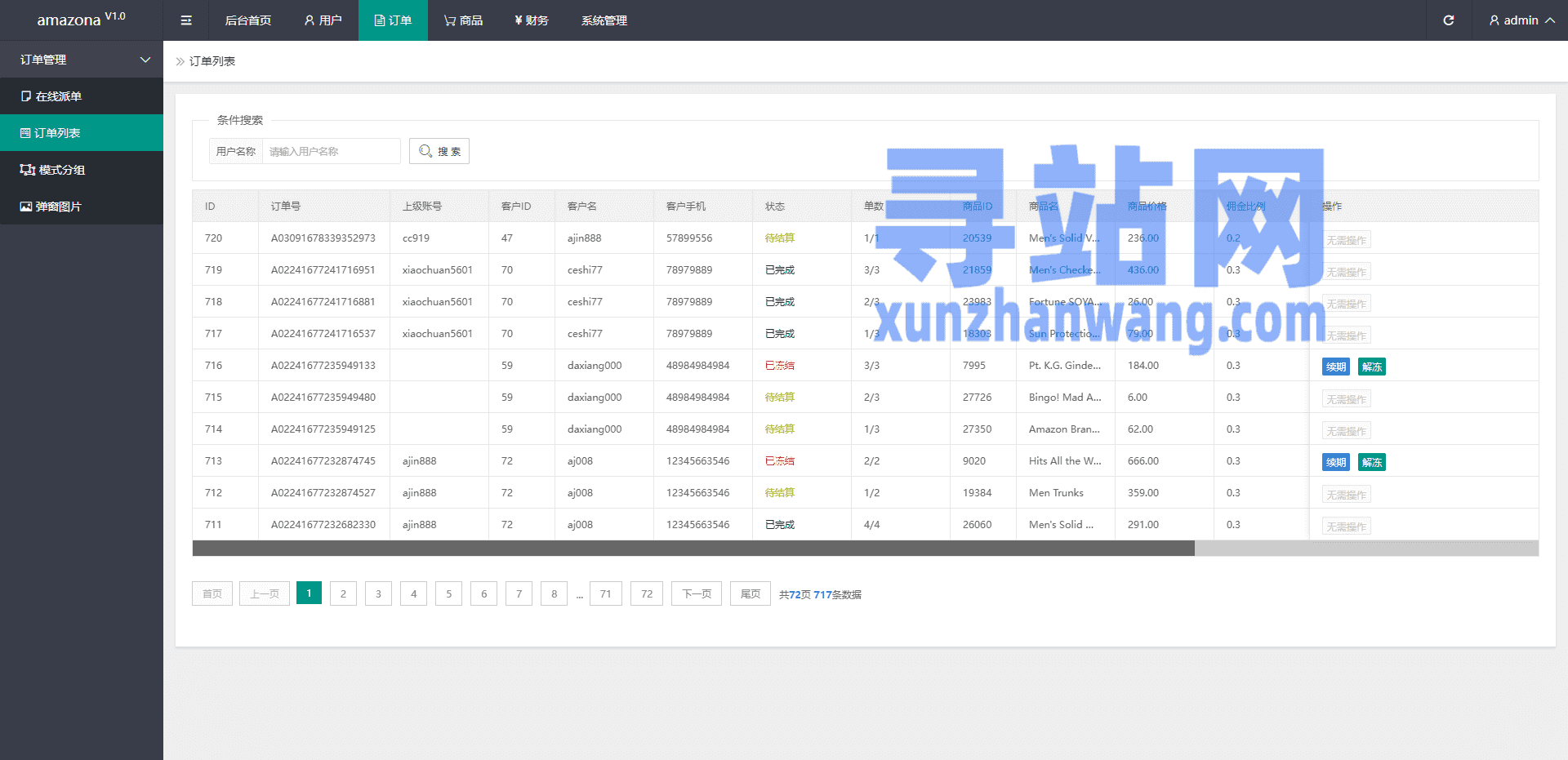Open 弹窗图片 from the sidebar
The height and width of the screenshot is (760, 1568).
[58, 207]
